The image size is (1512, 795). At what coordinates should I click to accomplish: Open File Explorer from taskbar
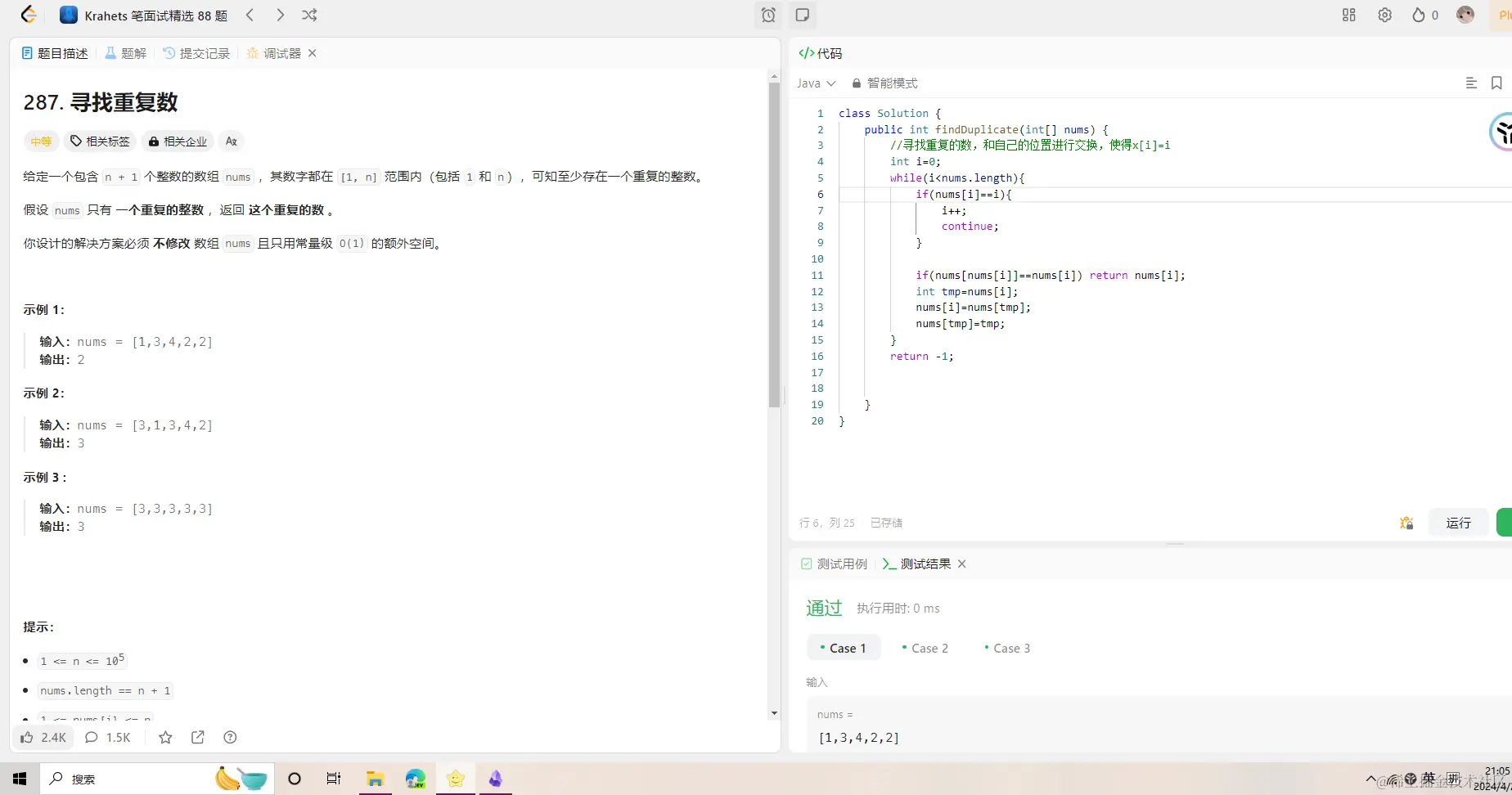(375, 779)
